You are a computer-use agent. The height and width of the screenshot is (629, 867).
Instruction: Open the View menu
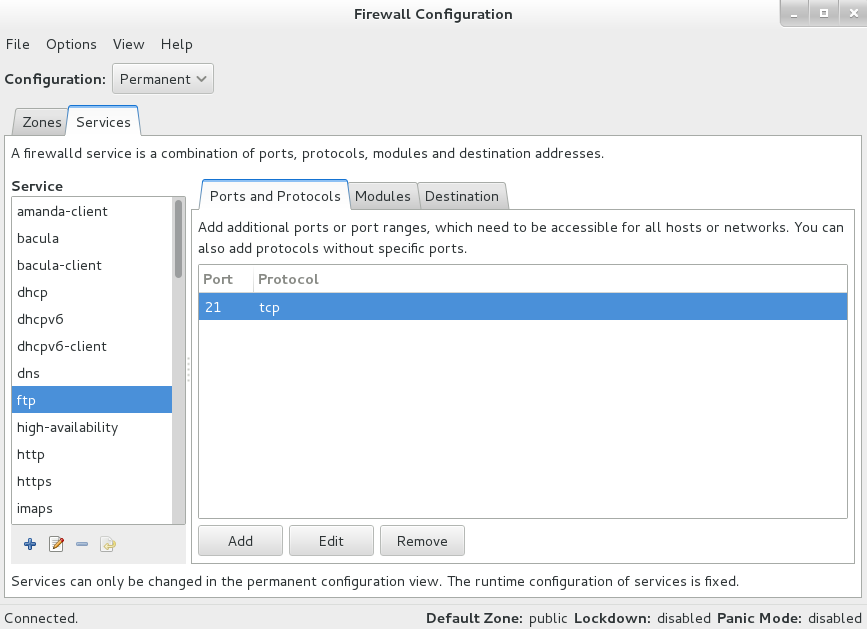(128, 44)
